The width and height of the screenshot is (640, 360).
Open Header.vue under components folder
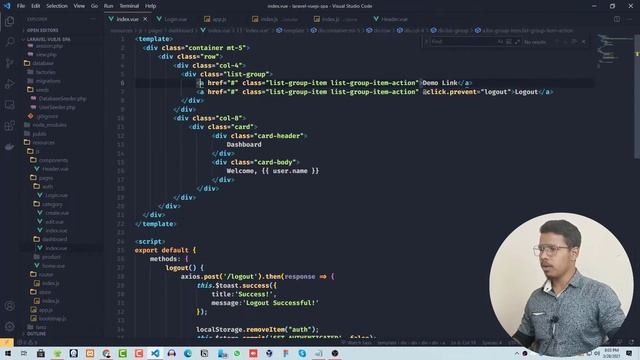[55, 169]
